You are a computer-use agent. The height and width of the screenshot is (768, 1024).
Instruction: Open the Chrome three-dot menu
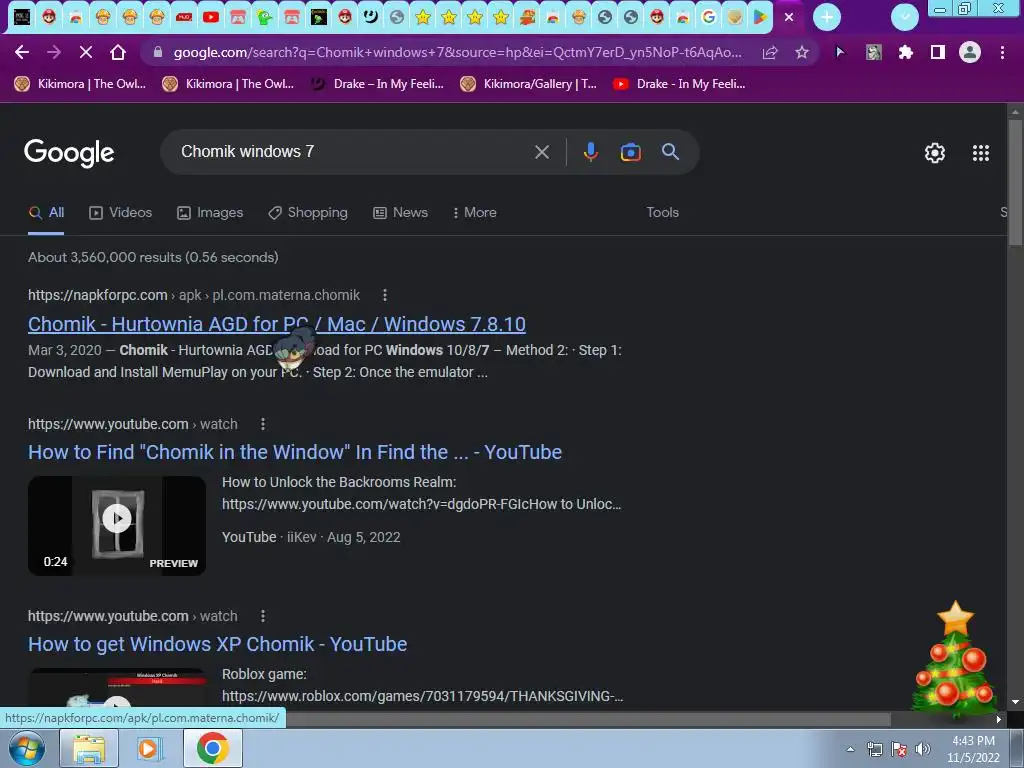coord(1002,52)
